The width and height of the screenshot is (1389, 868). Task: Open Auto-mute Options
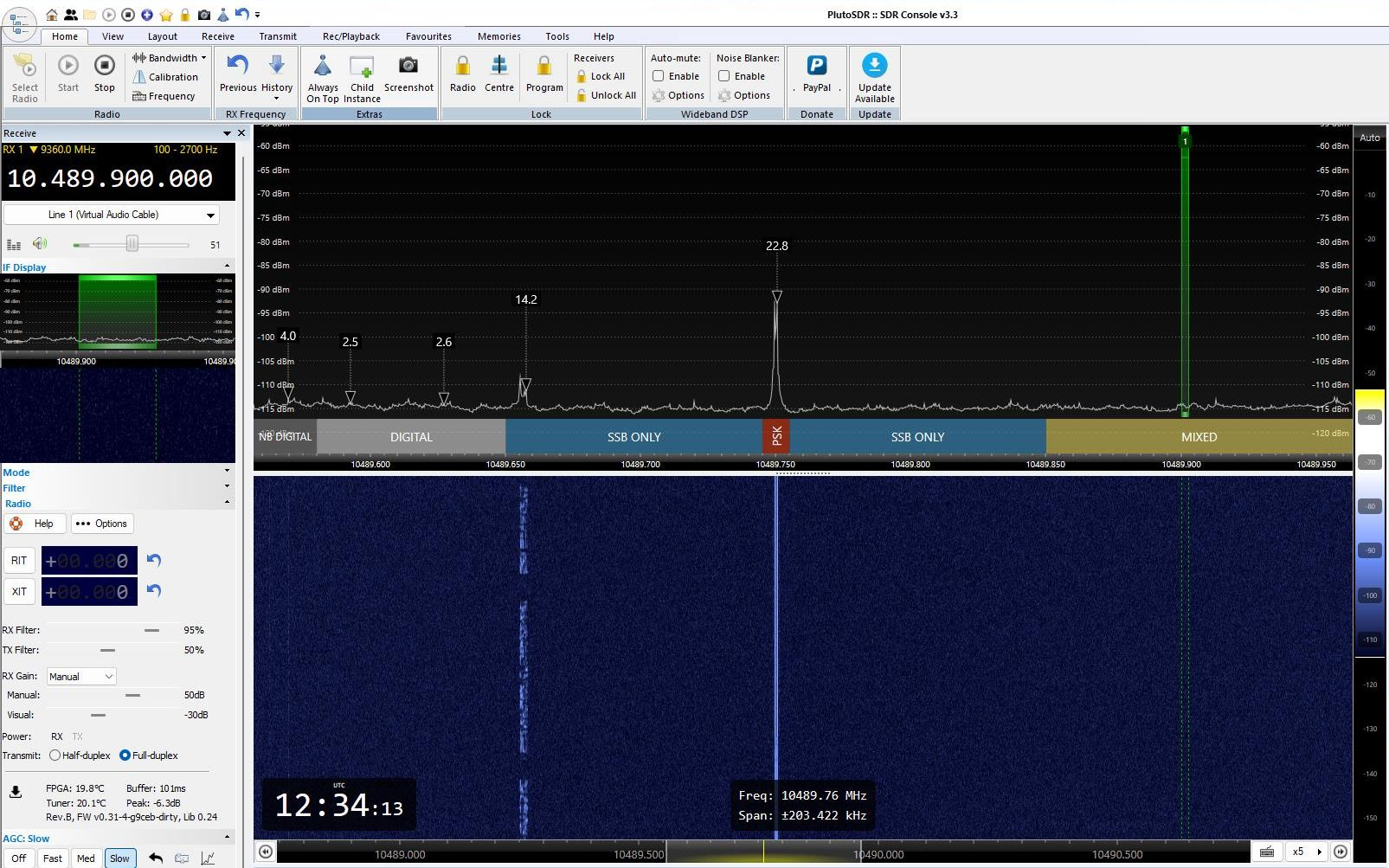click(678, 95)
